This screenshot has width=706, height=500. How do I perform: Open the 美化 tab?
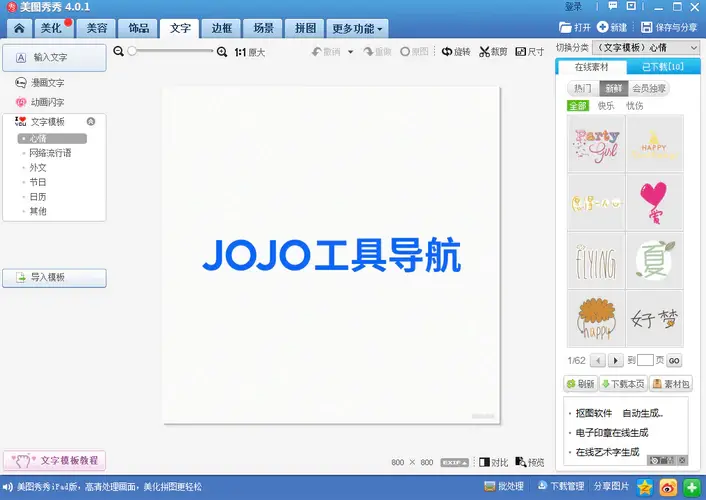pos(53,28)
